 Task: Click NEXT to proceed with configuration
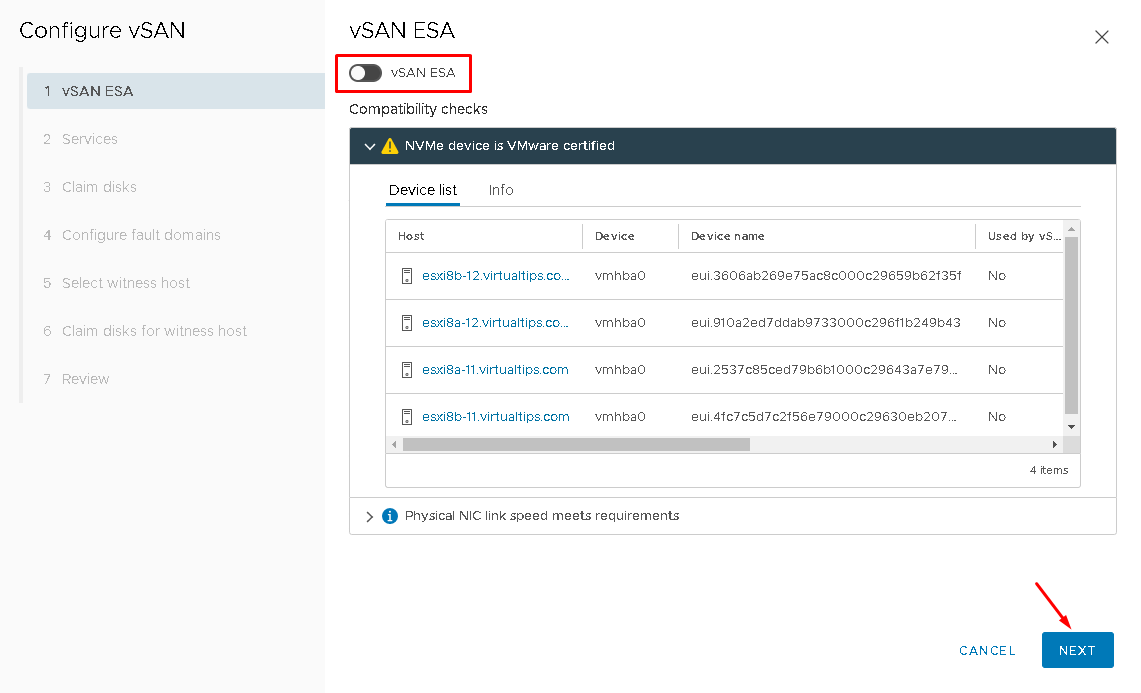[1077, 650]
